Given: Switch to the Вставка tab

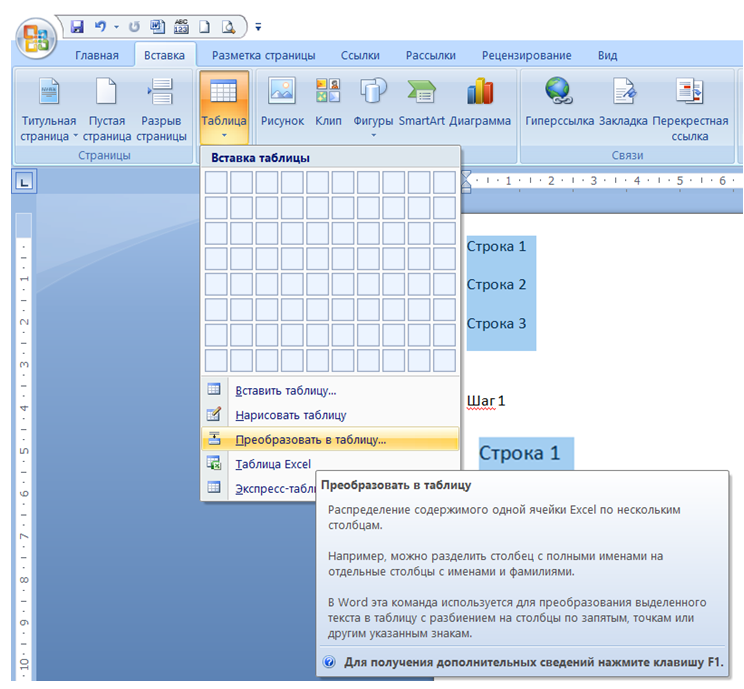Looking at the screenshot, I should click(164, 56).
